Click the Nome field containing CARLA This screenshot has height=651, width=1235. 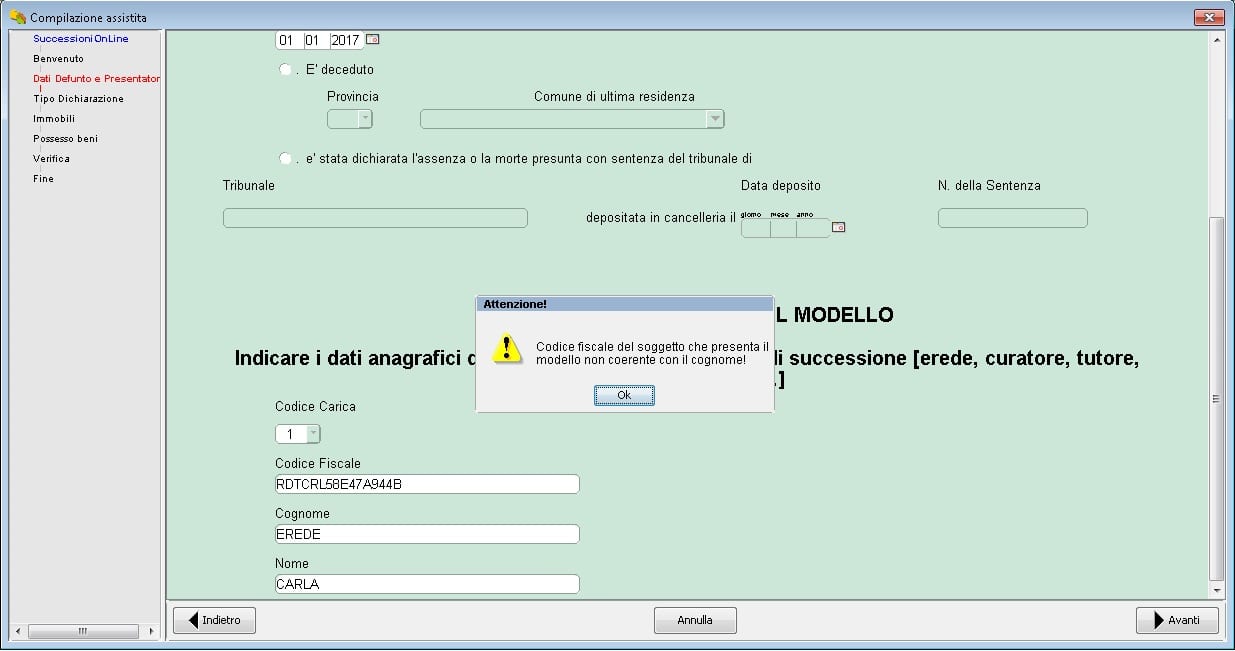point(427,584)
